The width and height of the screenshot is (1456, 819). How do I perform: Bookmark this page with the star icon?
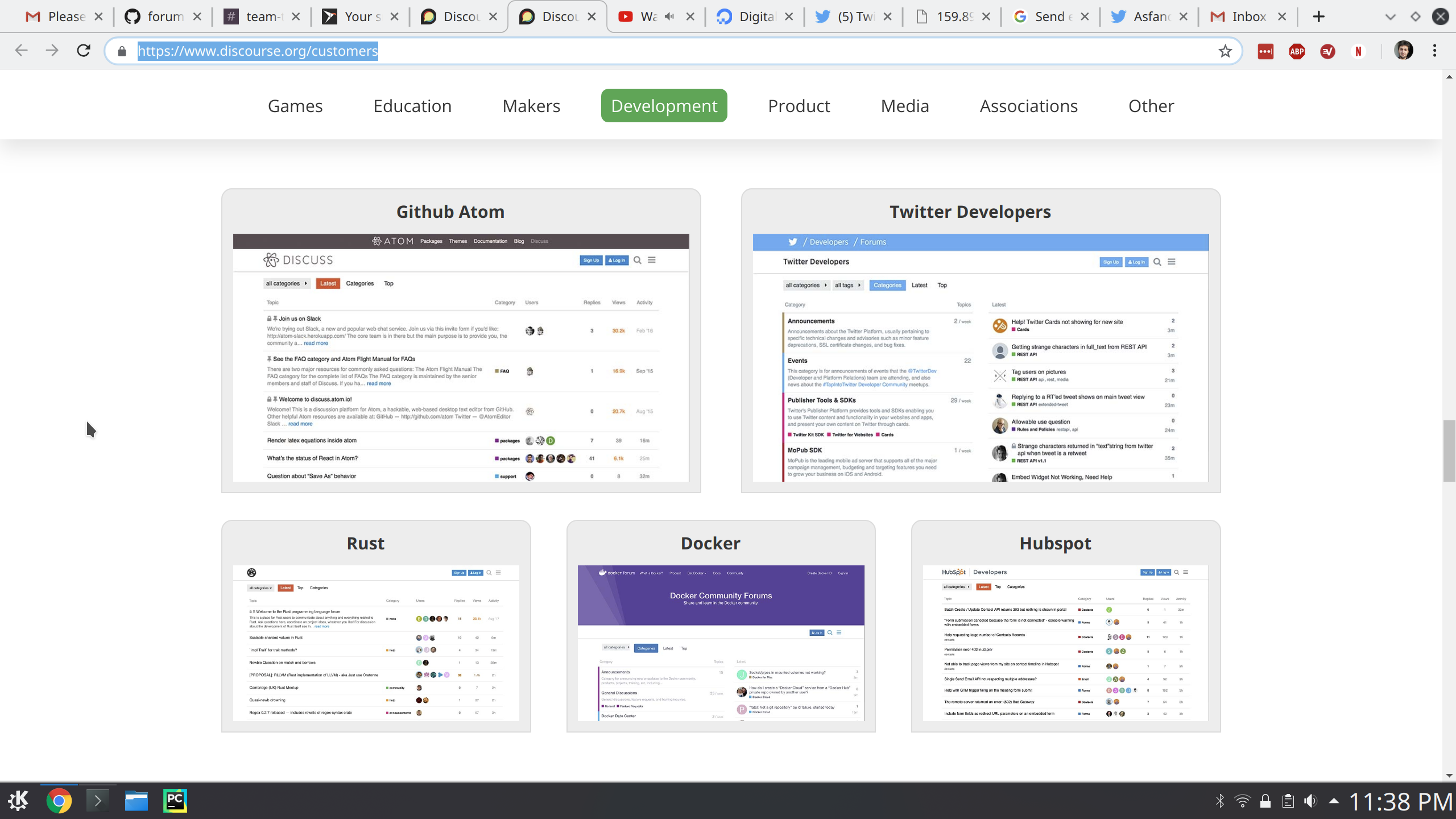1226,51
